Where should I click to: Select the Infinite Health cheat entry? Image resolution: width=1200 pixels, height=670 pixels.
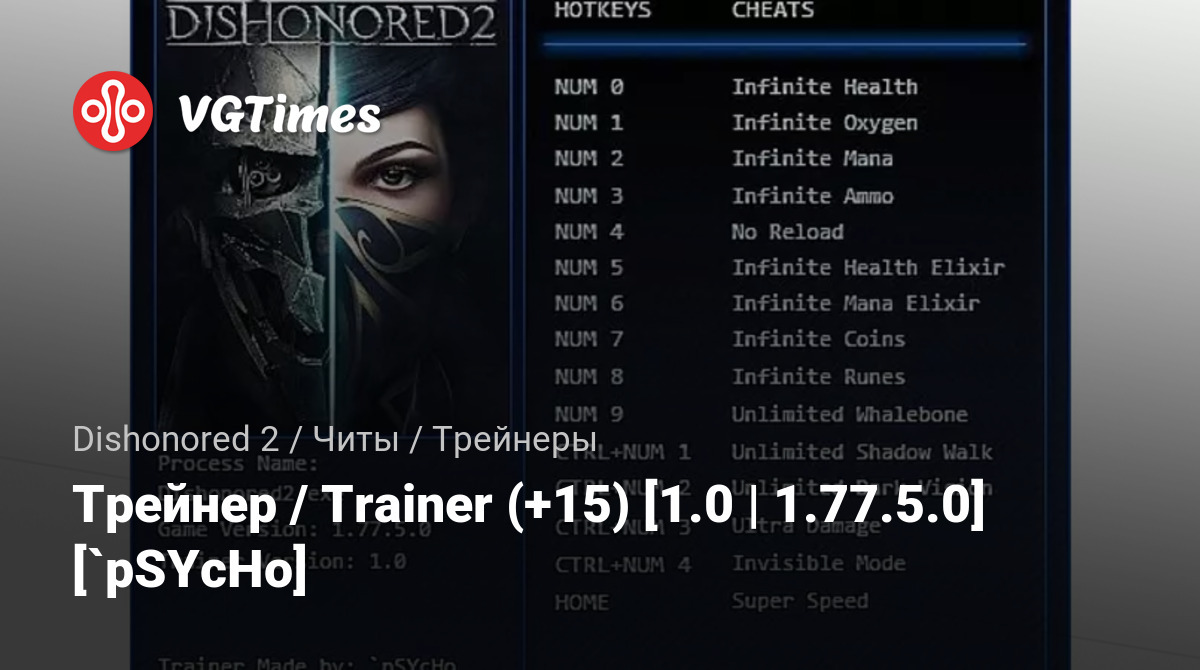[824, 87]
